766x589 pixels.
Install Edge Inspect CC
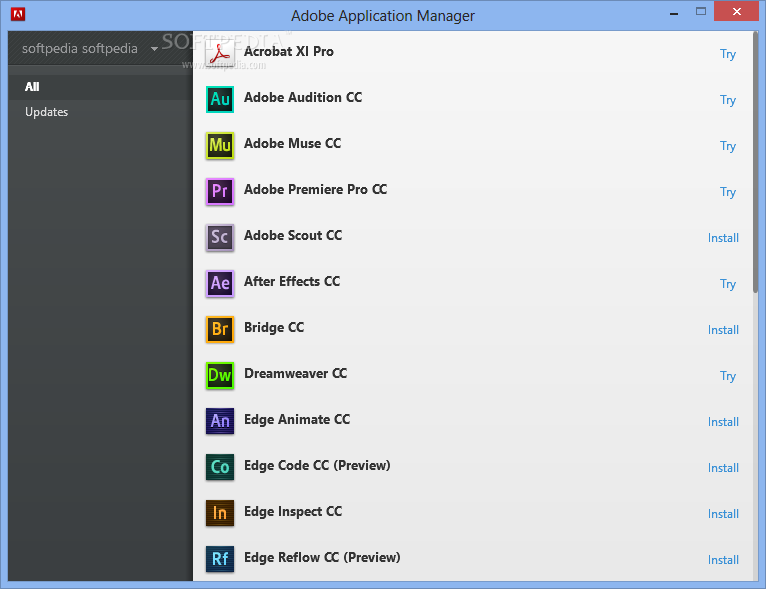[723, 514]
